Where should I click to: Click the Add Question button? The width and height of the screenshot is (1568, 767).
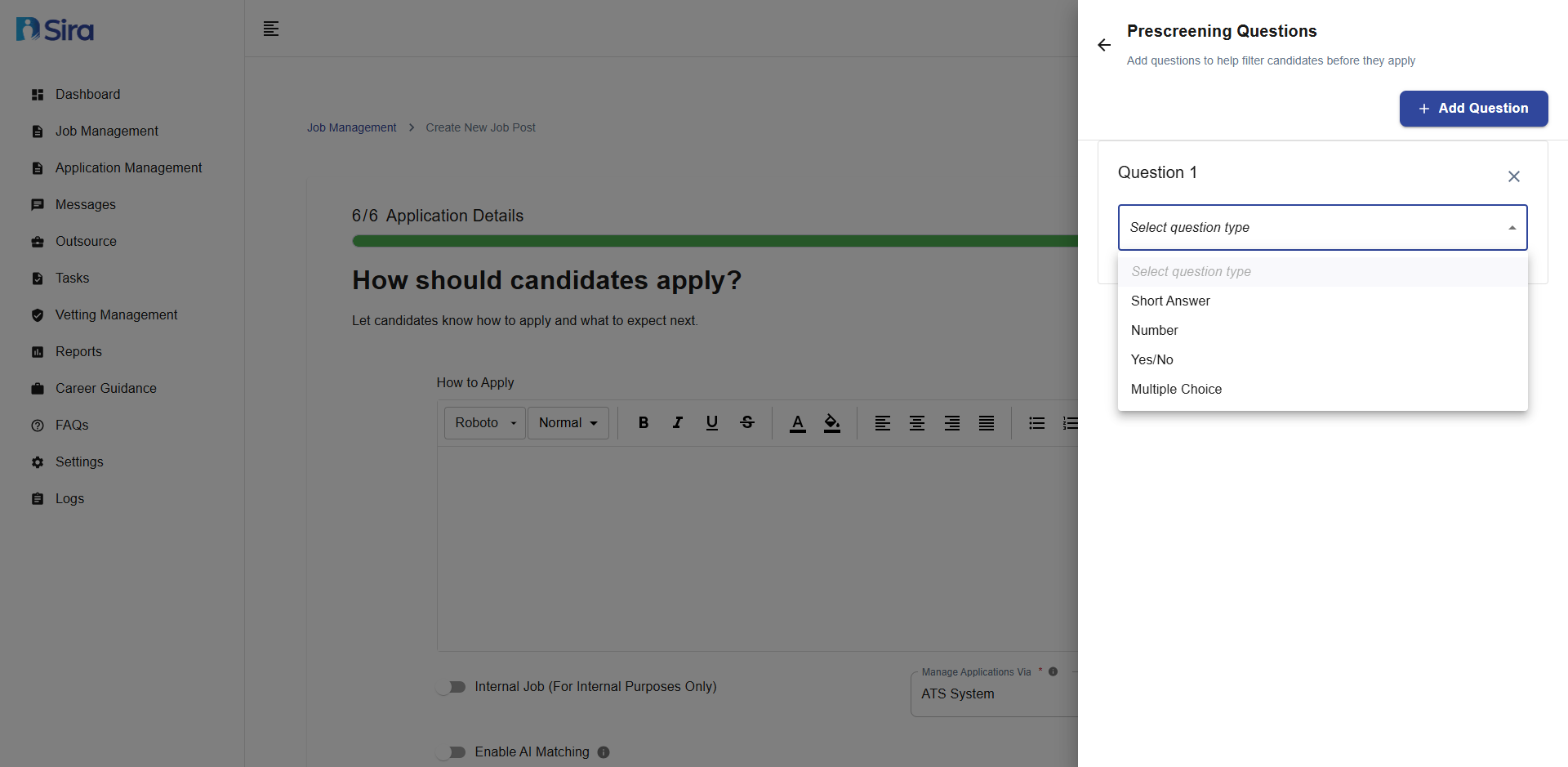[1473, 109]
